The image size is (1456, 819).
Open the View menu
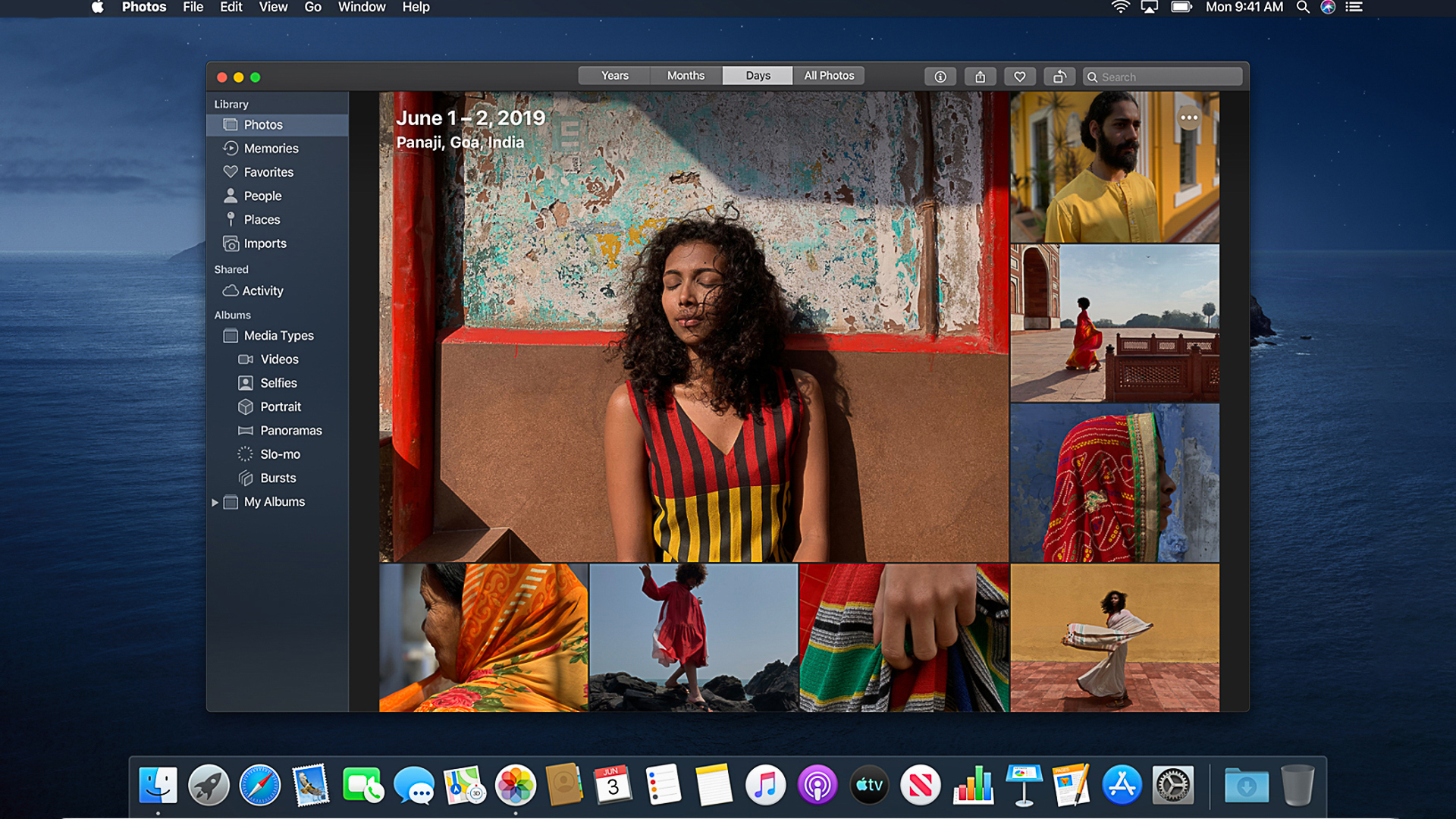pos(273,7)
